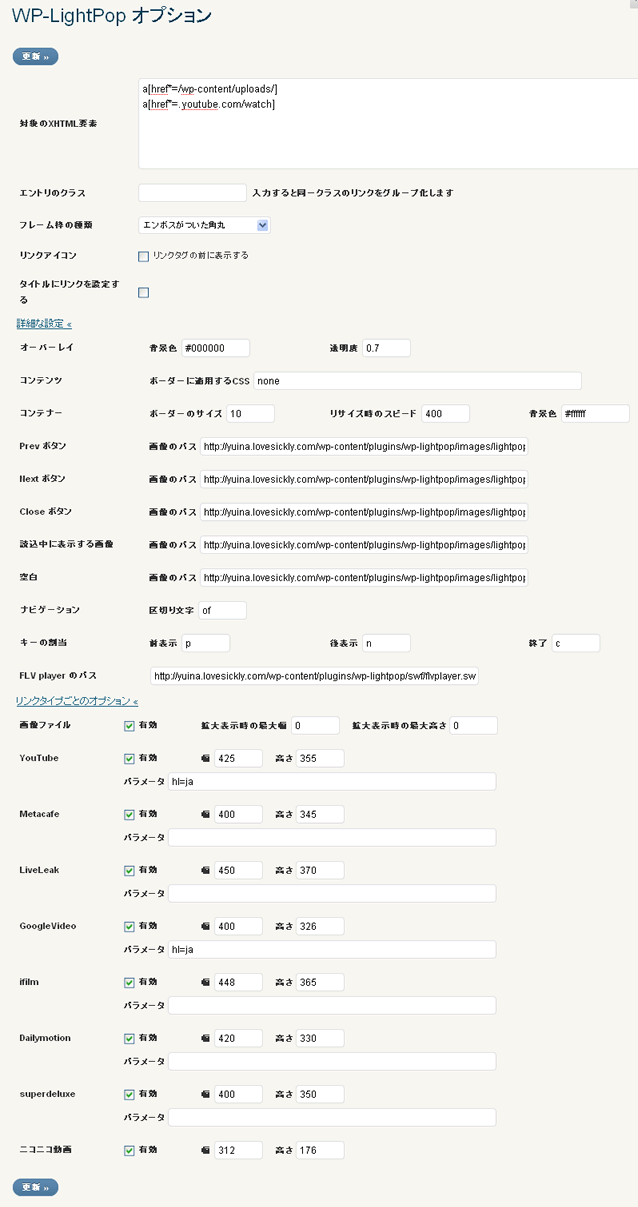Click the overlay 背景色 #000000 field

tap(215, 348)
